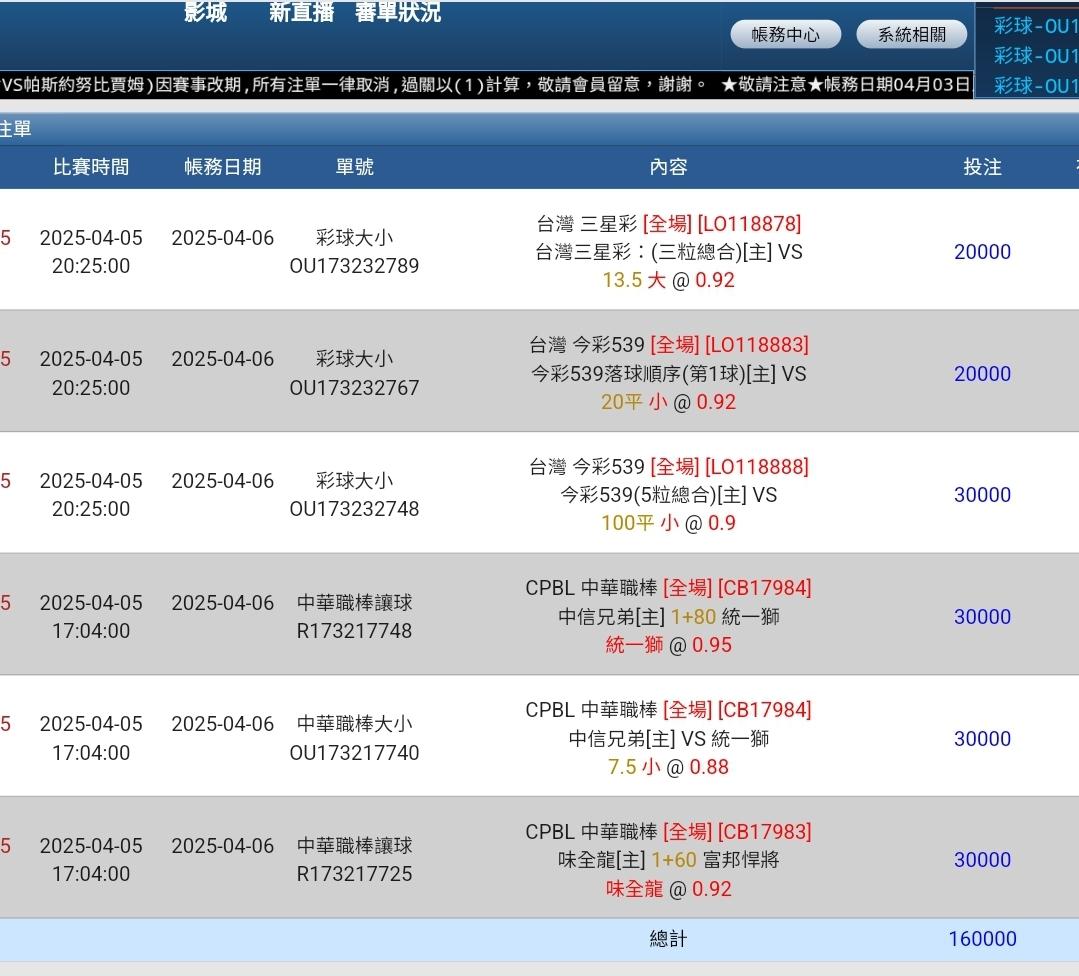1079x976 pixels.
Task: Click the 100平 小 @ 0.9 bet line
Action: click(668, 523)
